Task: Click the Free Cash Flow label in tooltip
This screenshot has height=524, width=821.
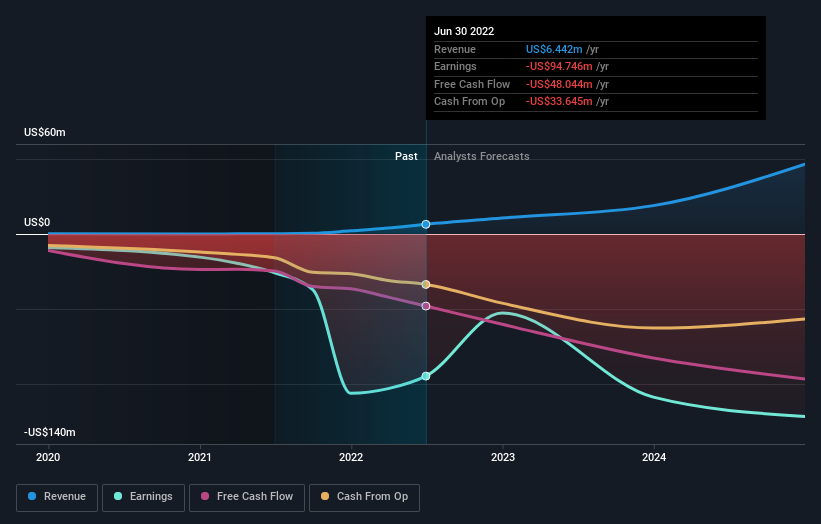Action: click(x=472, y=84)
